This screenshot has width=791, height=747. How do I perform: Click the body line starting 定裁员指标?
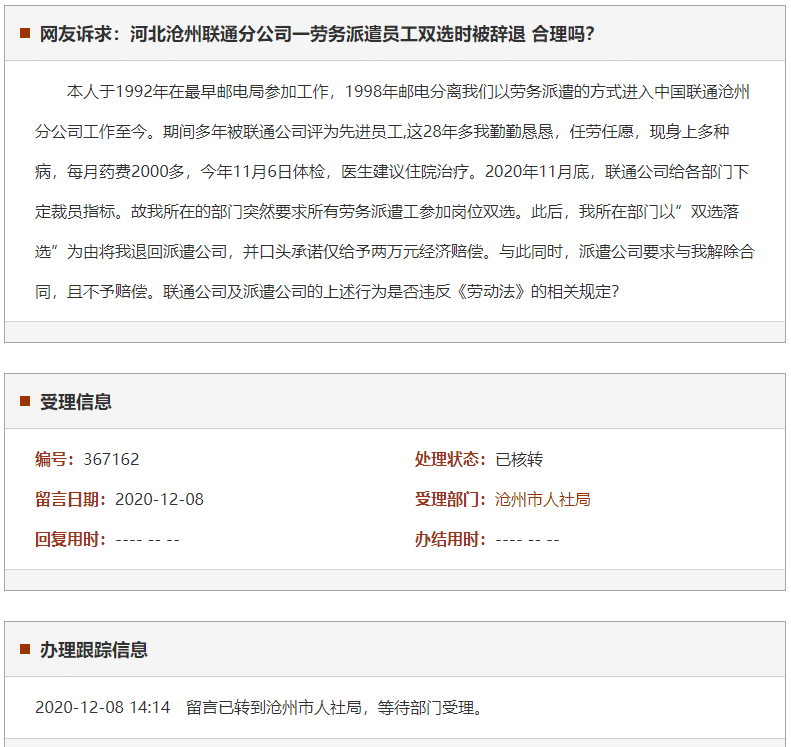pyautogui.click(x=387, y=211)
